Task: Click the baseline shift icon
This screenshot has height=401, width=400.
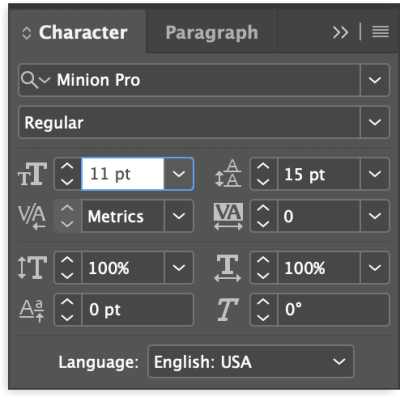Action: 32,310
